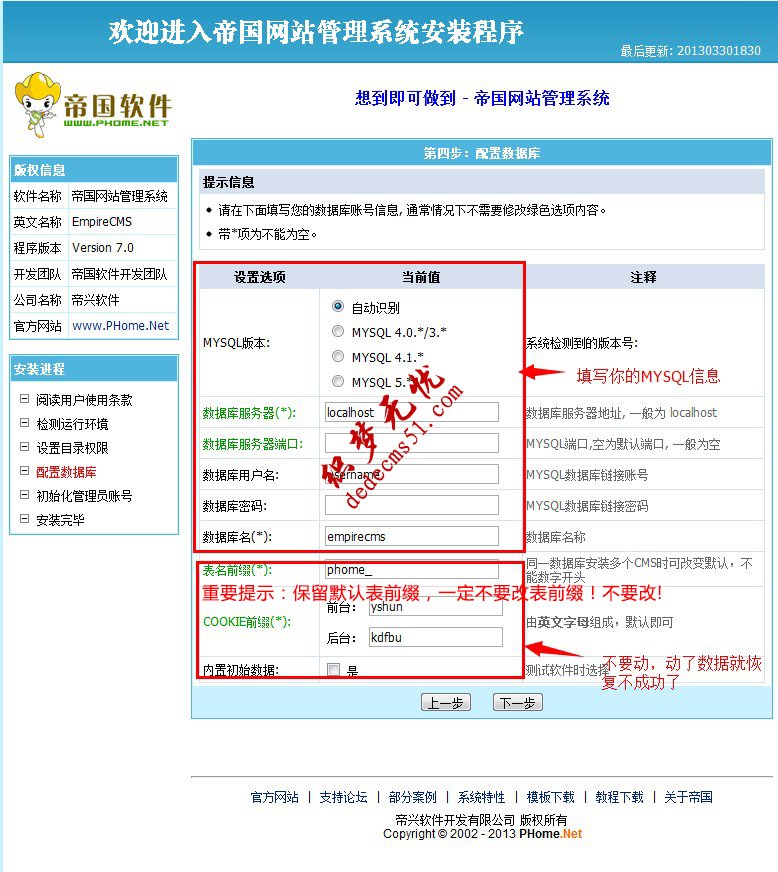Click the 第四步：配置数据库 heading

click(482, 153)
